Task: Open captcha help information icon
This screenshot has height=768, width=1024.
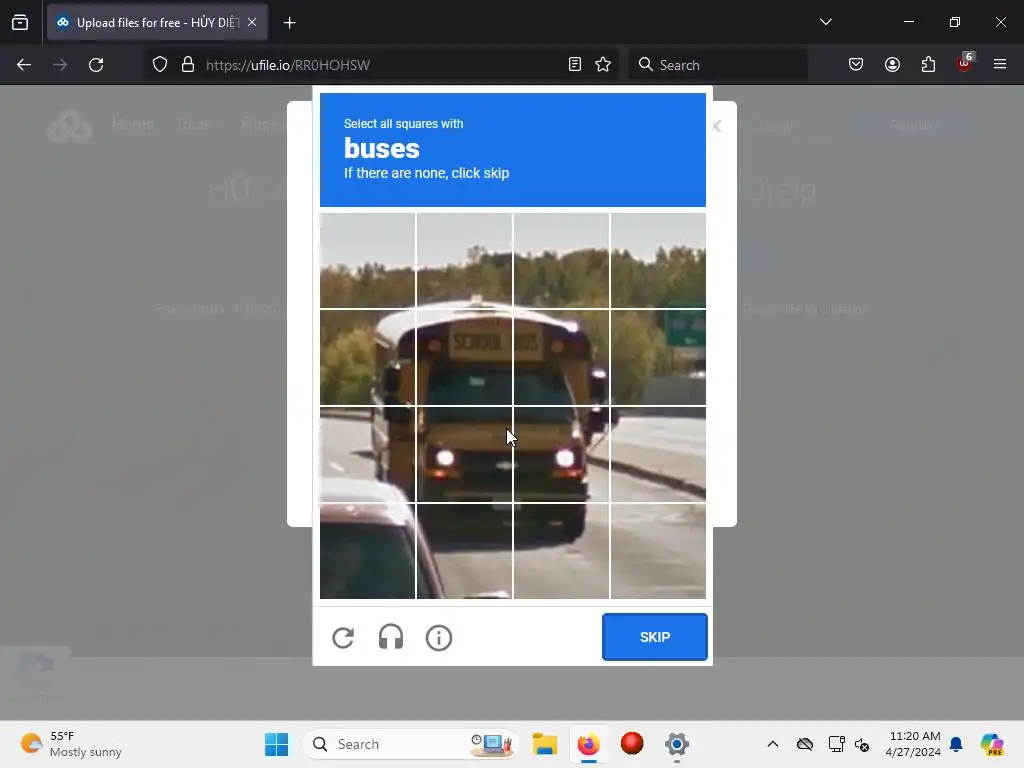Action: pos(438,637)
